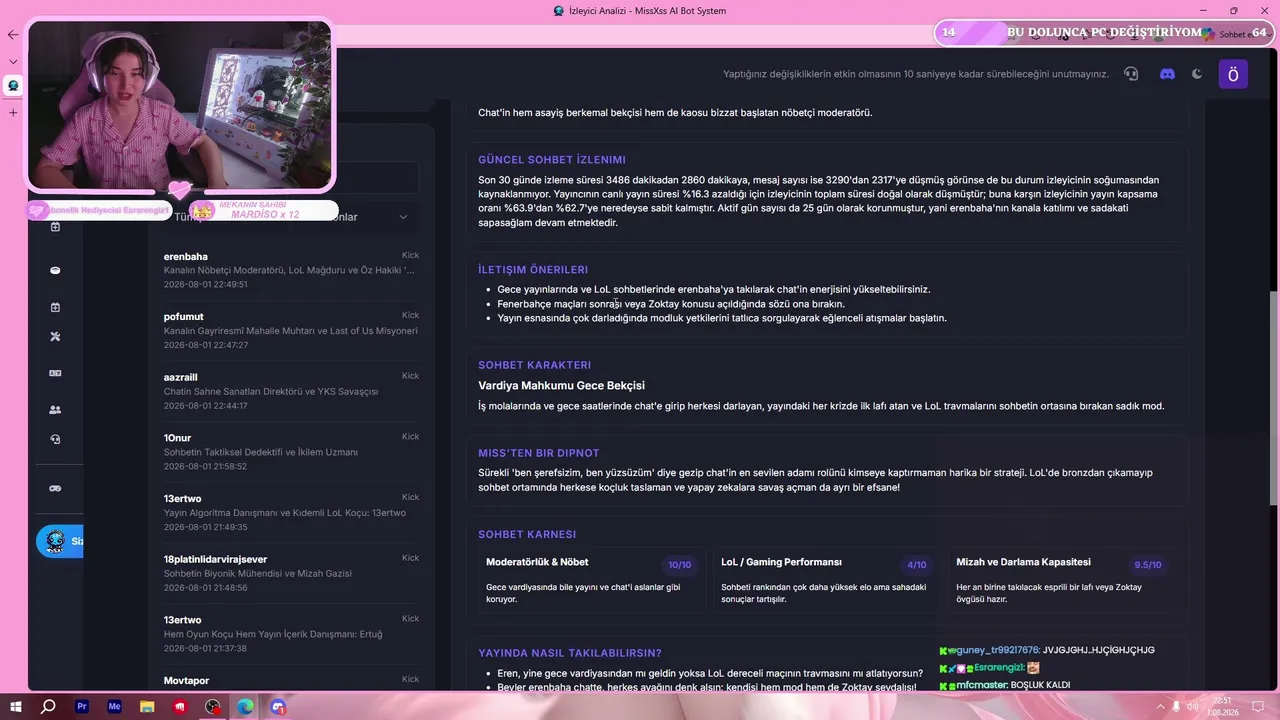Open the Windows Start menu

(14, 707)
